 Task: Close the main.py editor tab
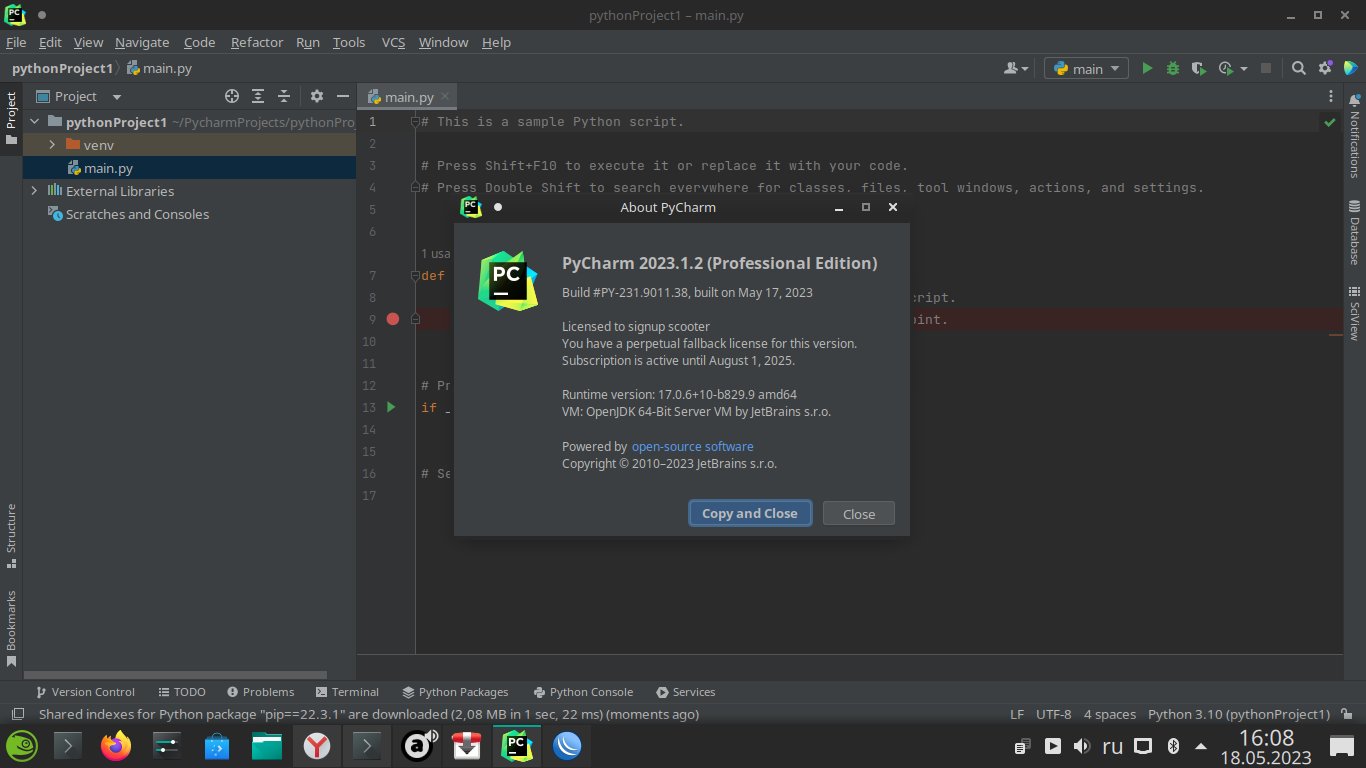point(446,96)
